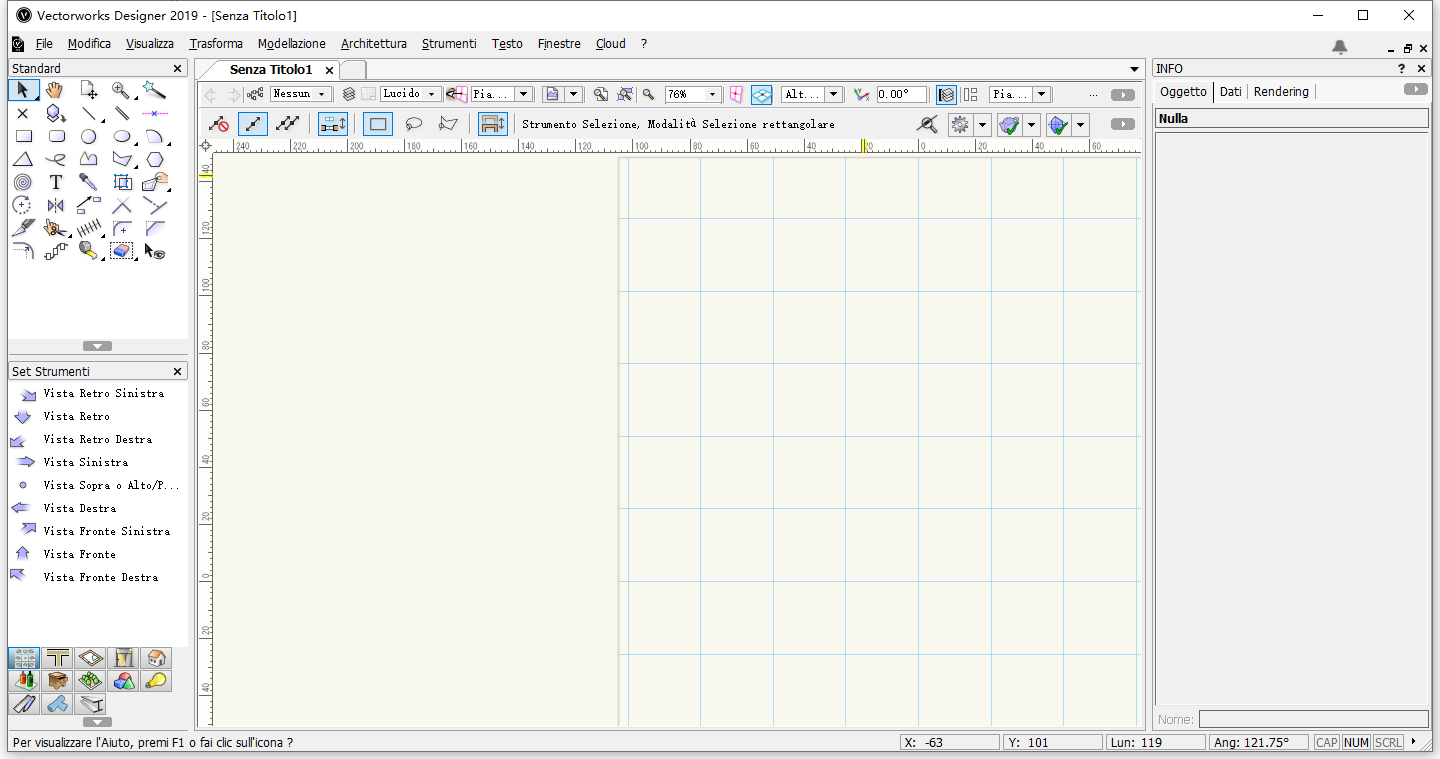Open the saved views dropdown arrow
The image size is (1440, 759).
pyautogui.click(x=573, y=94)
